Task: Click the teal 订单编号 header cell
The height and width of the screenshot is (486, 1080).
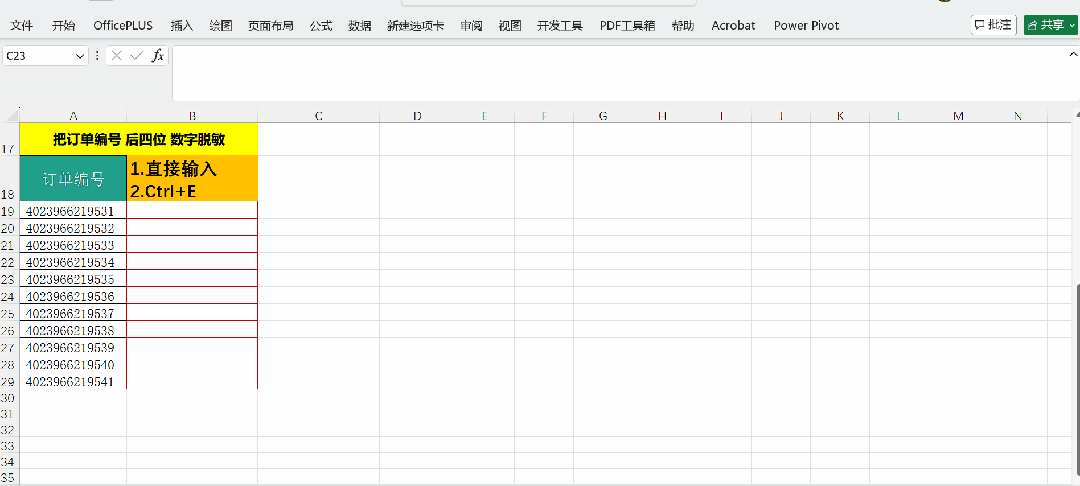Action: point(73,178)
